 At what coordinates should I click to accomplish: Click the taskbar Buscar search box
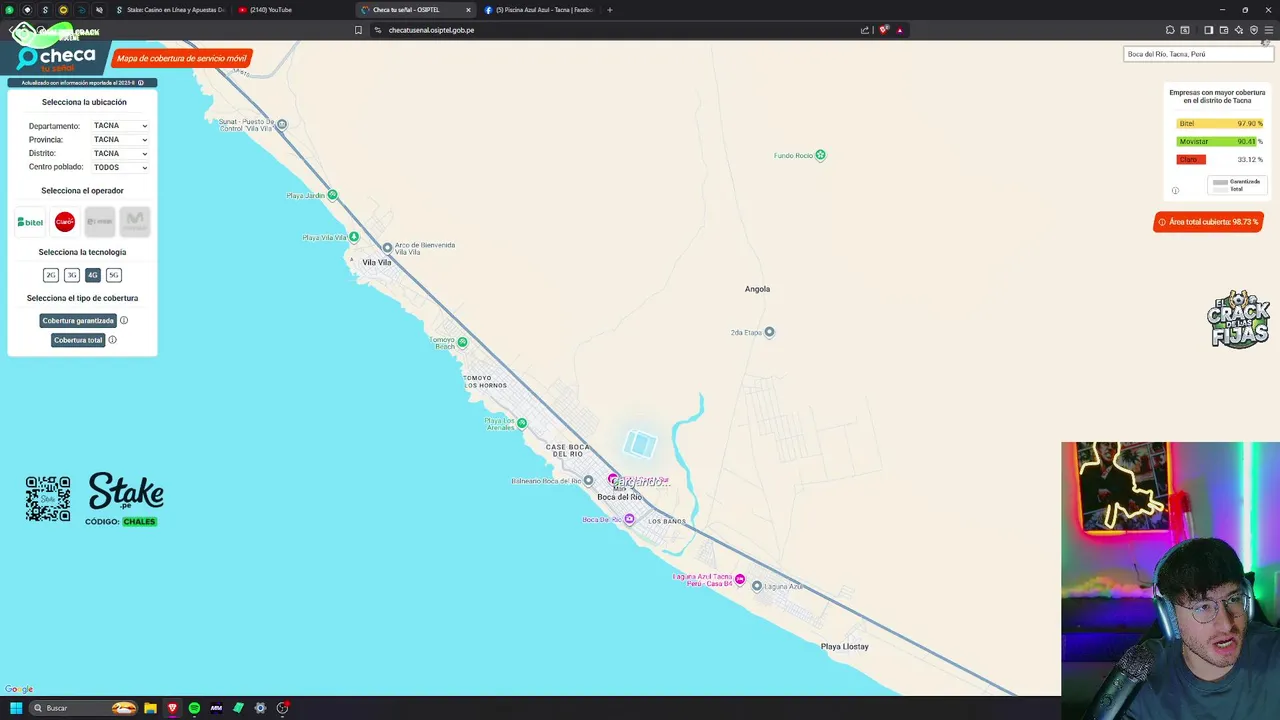pyautogui.click(x=84, y=708)
